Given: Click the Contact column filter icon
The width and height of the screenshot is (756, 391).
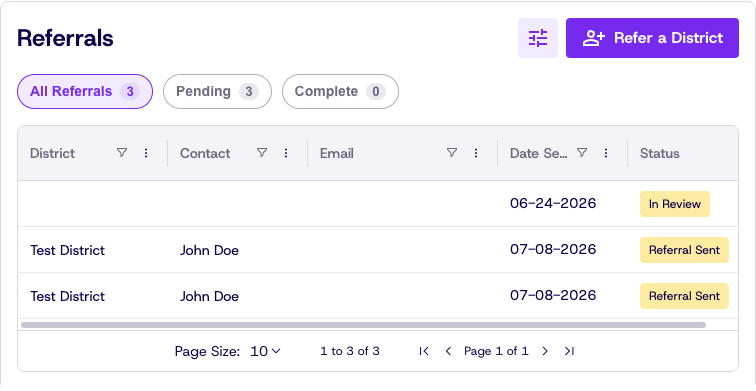Looking at the screenshot, I should (262, 153).
